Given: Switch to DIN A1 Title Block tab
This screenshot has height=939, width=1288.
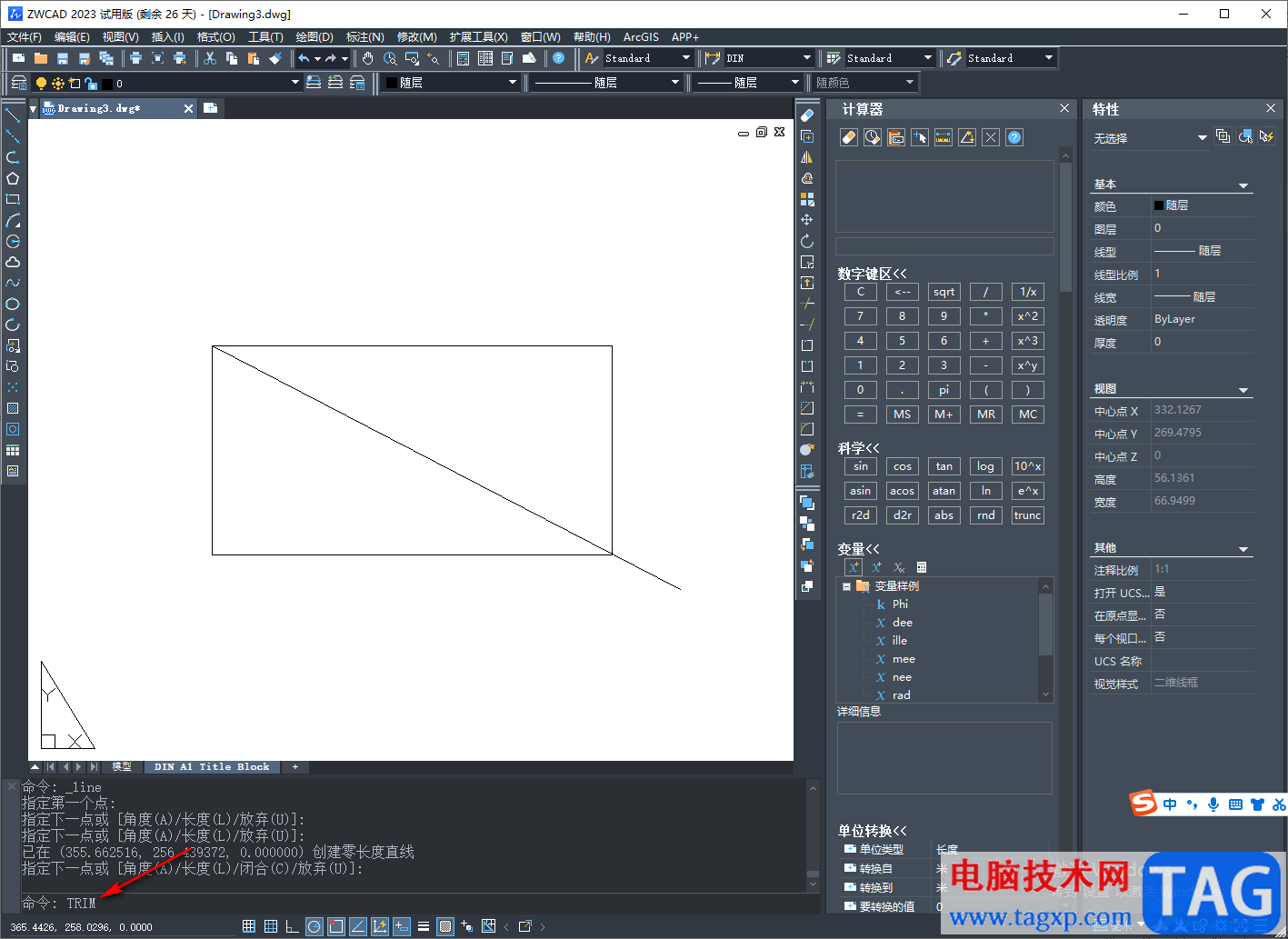Looking at the screenshot, I should coord(212,766).
